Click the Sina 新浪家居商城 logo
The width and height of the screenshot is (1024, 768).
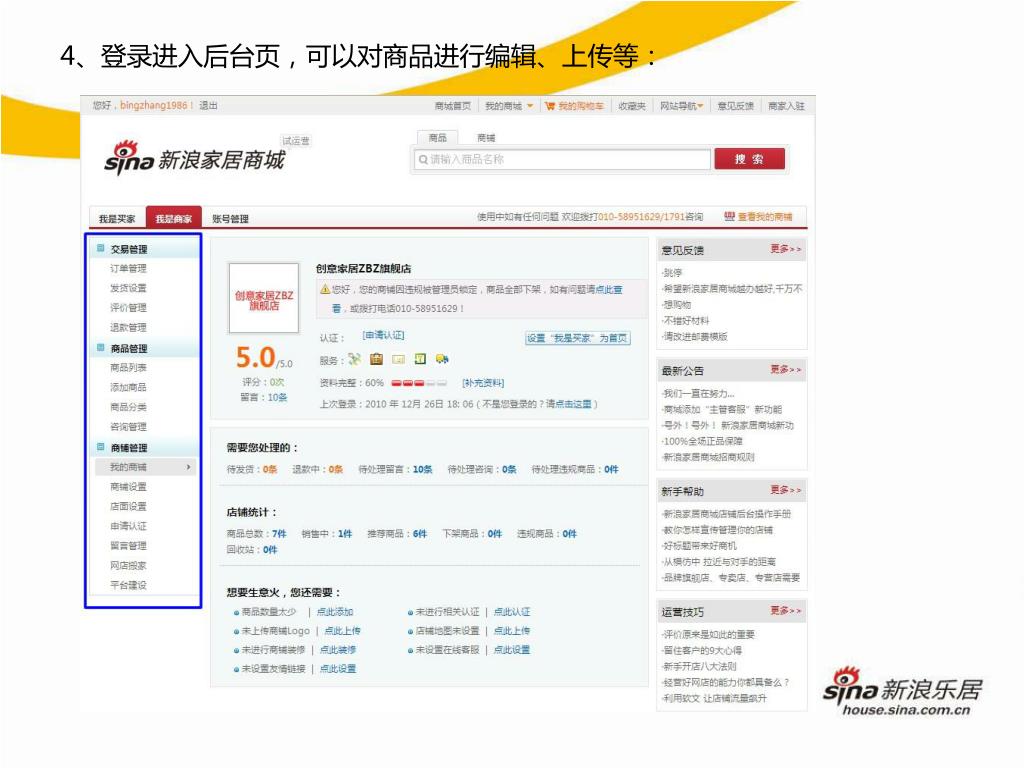click(x=194, y=158)
